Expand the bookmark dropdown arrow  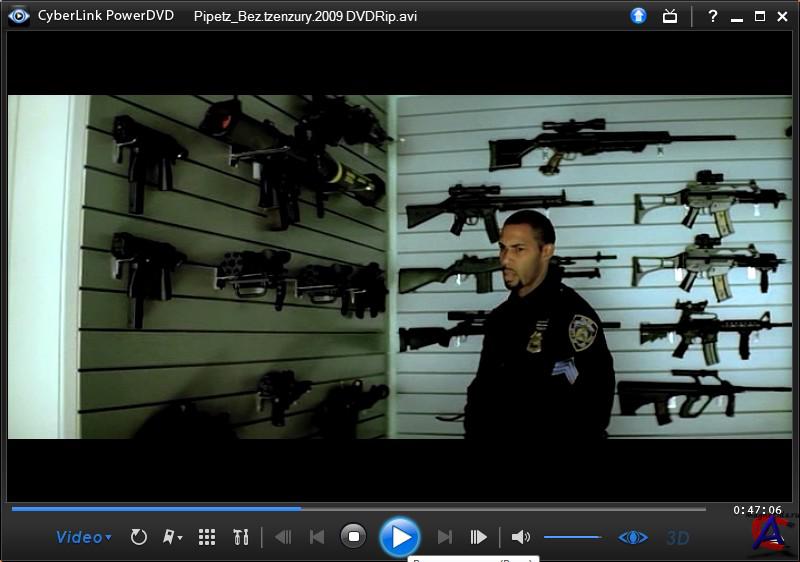tap(179, 539)
